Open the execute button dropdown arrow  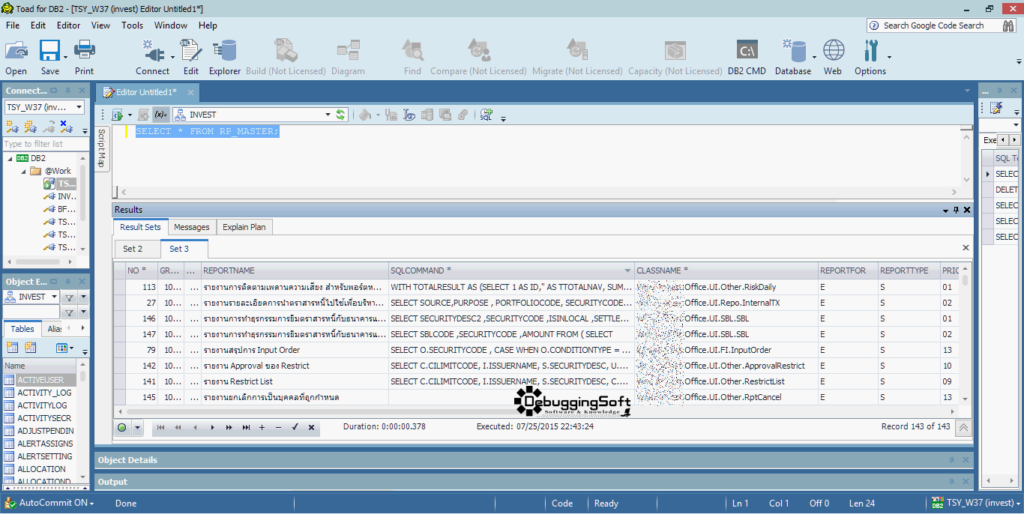[x=129, y=115]
